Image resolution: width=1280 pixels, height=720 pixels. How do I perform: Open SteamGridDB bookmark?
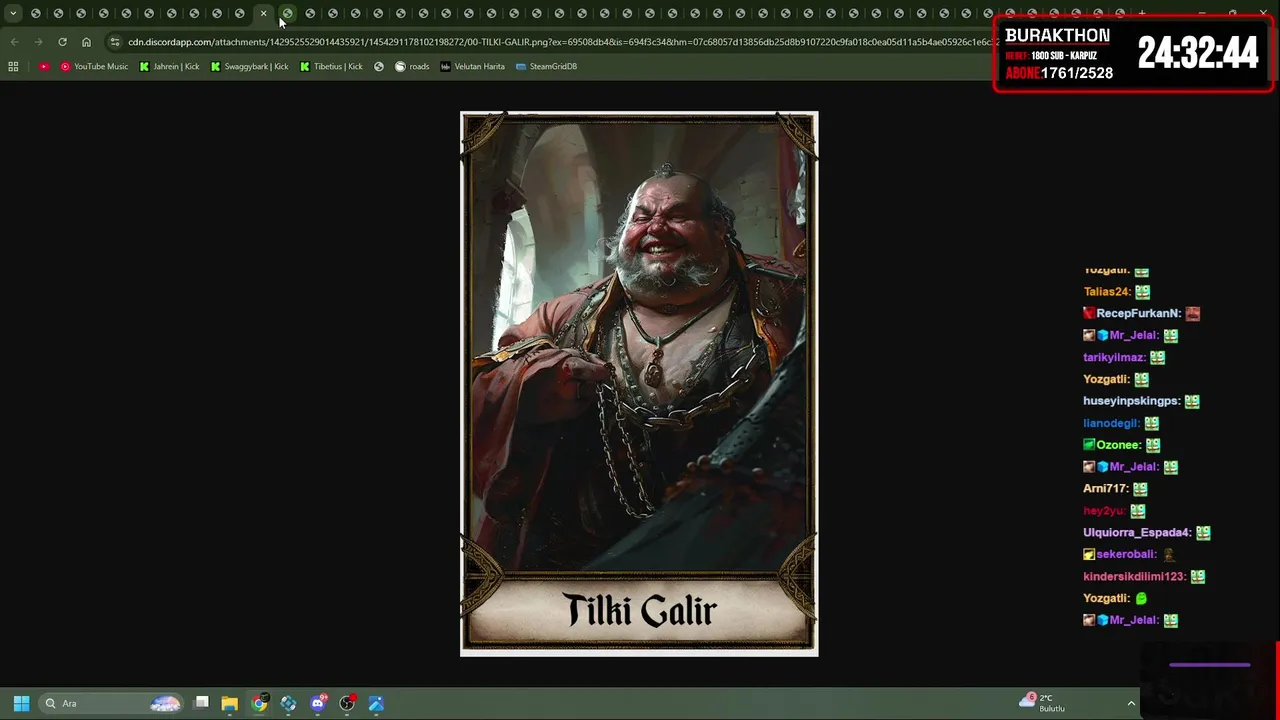pyautogui.click(x=546, y=66)
